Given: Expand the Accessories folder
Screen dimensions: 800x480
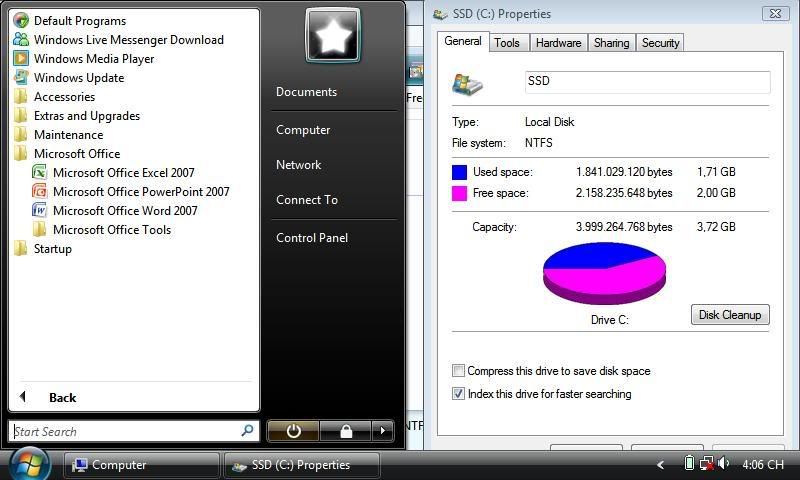Looking at the screenshot, I should click(64, 97).
